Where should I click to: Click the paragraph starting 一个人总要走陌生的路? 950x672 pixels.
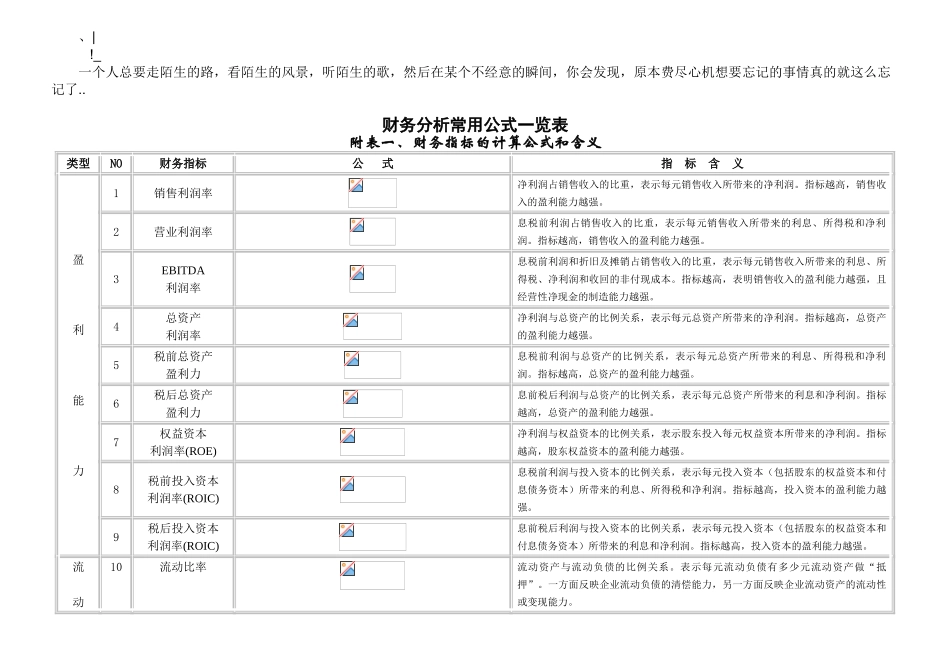pyautogui.click(x=471, y=81)
